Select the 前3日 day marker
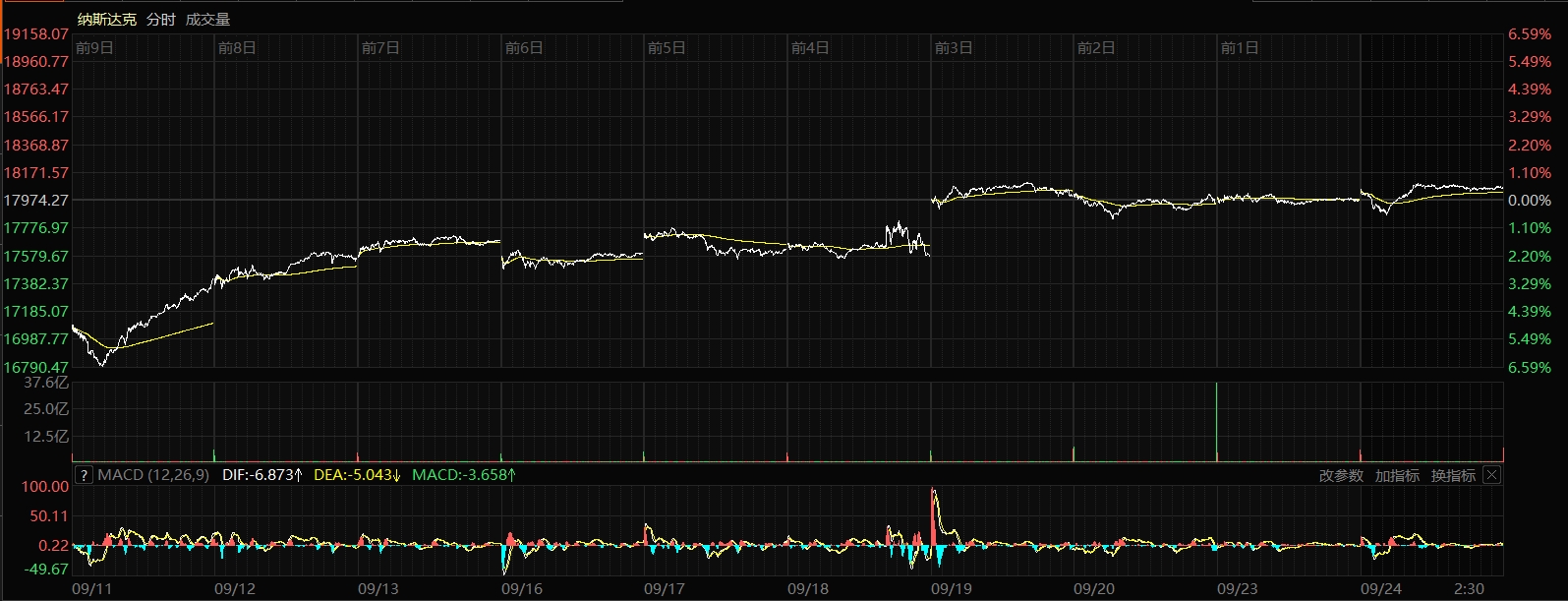 [x=954, y=48]
